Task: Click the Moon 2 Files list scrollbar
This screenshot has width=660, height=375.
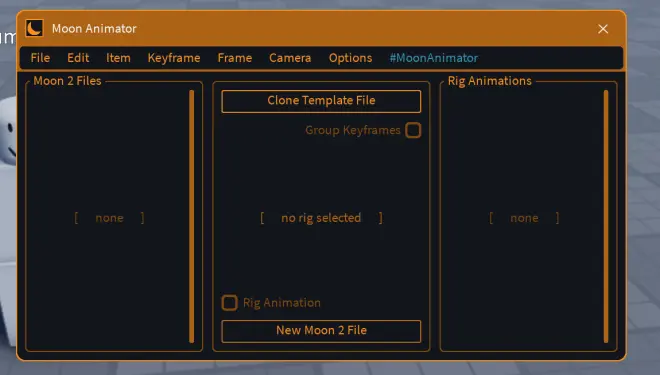Action: (192, 216)
